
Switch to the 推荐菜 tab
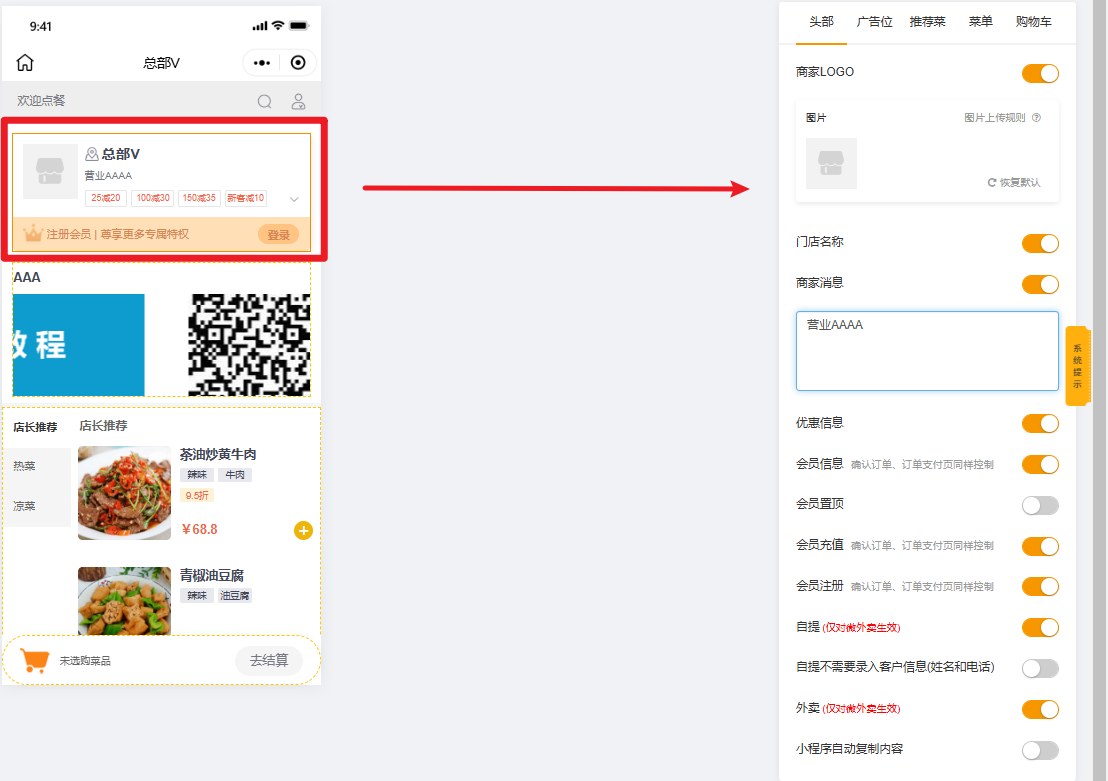click(x=927, y=22)
